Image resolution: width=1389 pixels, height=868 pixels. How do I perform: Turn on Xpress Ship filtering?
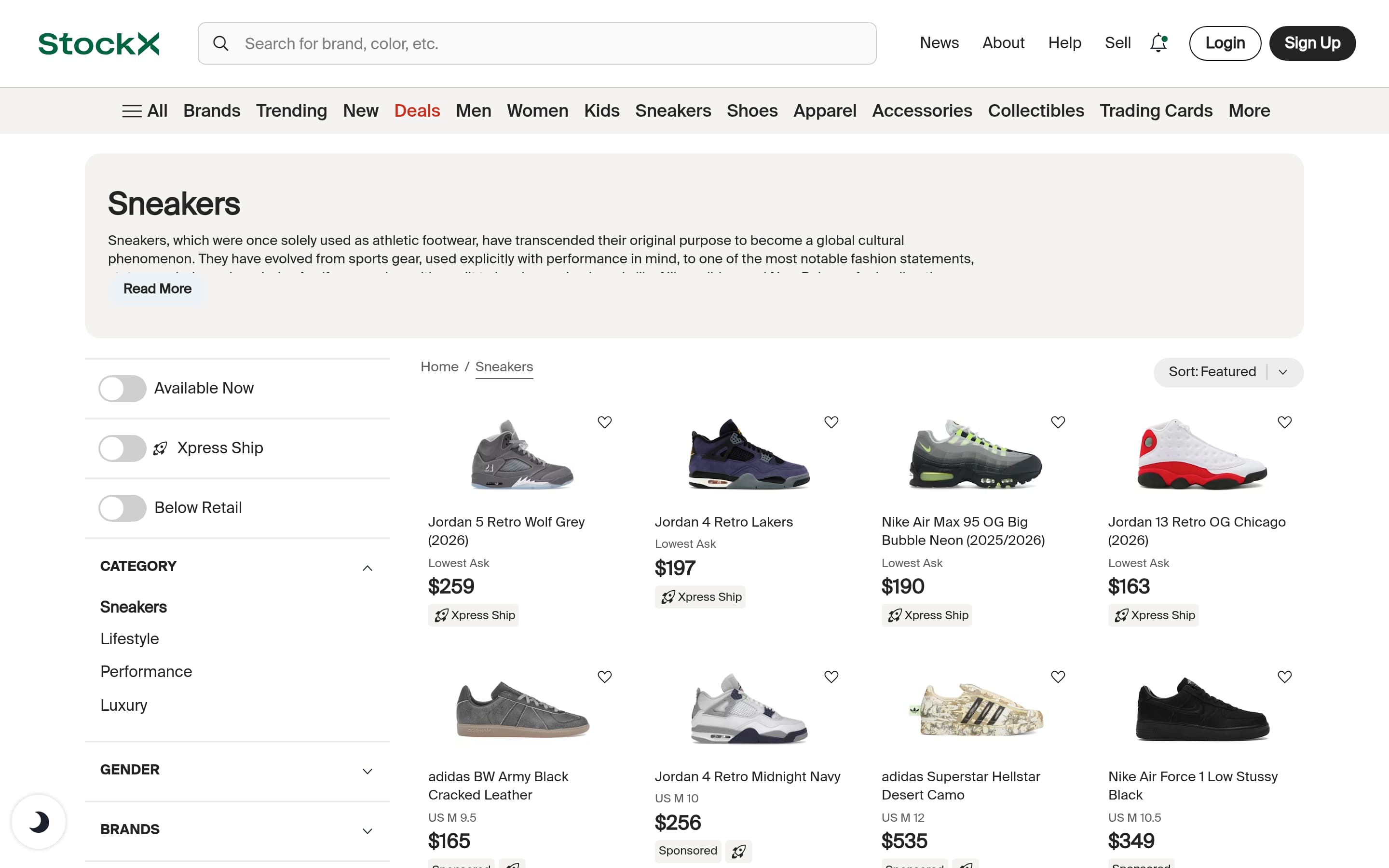coord(122,448)
